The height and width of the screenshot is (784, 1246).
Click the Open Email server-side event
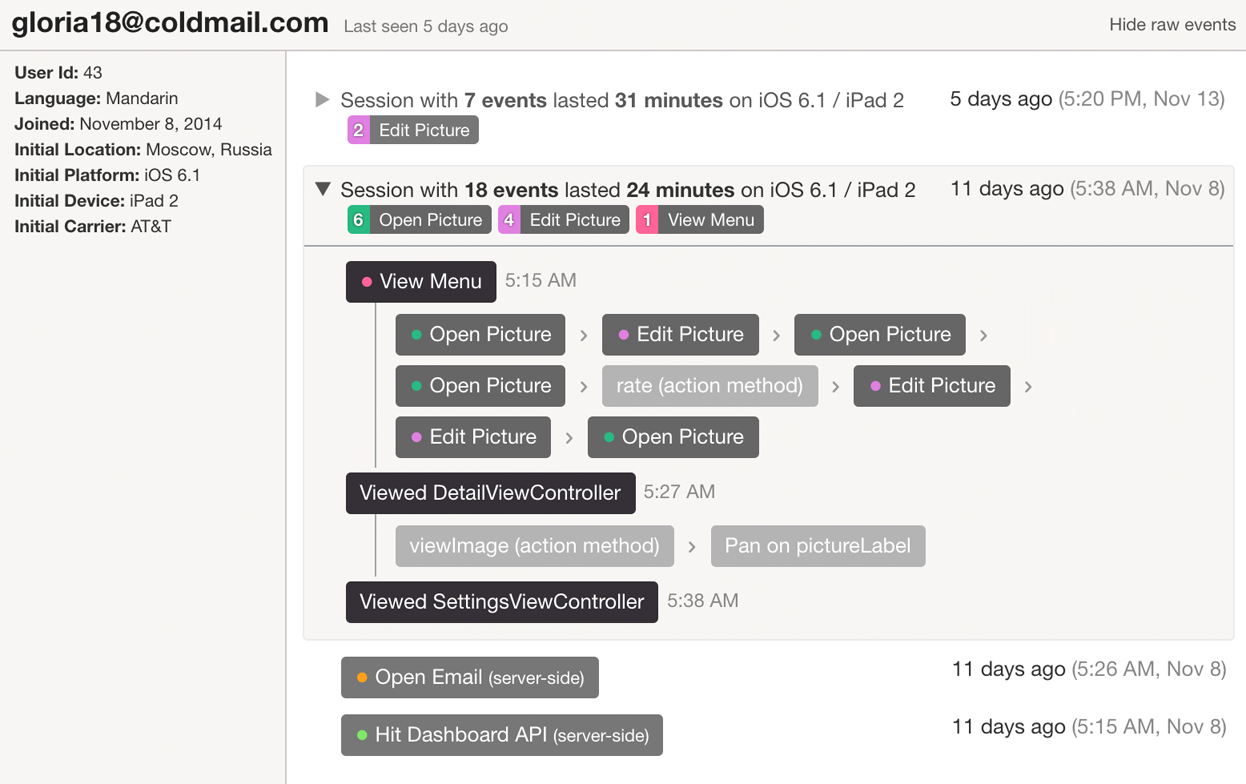470,678
